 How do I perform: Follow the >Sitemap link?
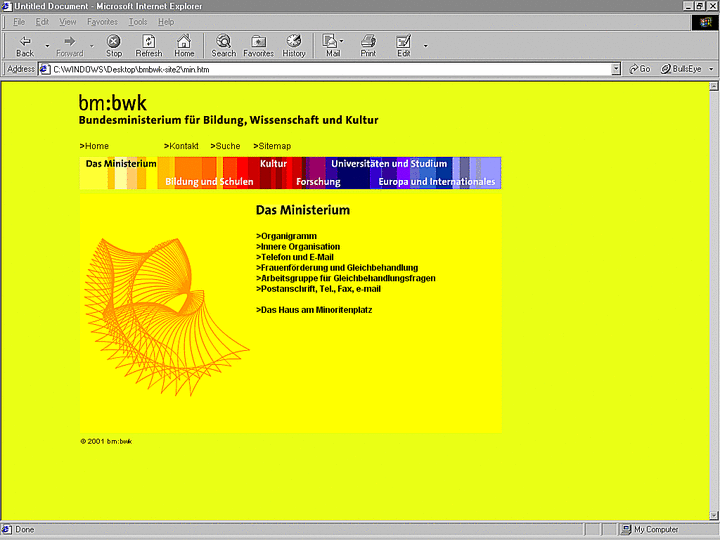[272, 146]
